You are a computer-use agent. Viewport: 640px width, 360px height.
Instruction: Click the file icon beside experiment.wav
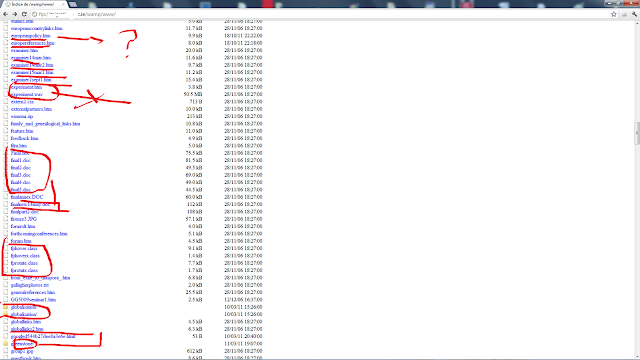point(6,94)
